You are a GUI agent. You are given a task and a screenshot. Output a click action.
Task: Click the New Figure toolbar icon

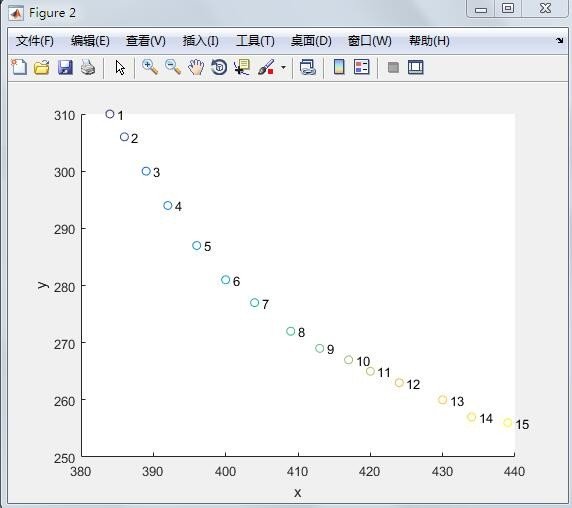pos(19,67)
